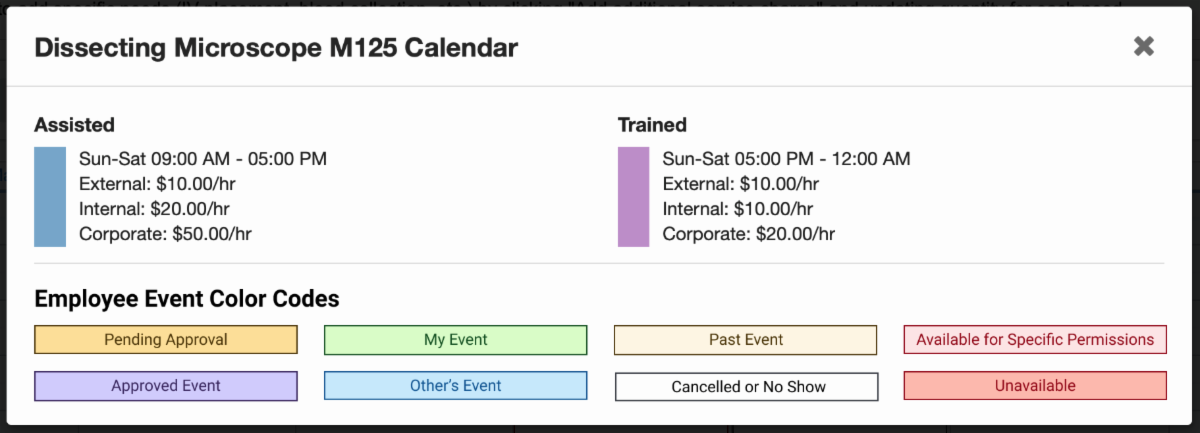The width and height of the screenshot is (1200, 433).
Task: Select the red Unavailable color code
Action: point(1035,386)
